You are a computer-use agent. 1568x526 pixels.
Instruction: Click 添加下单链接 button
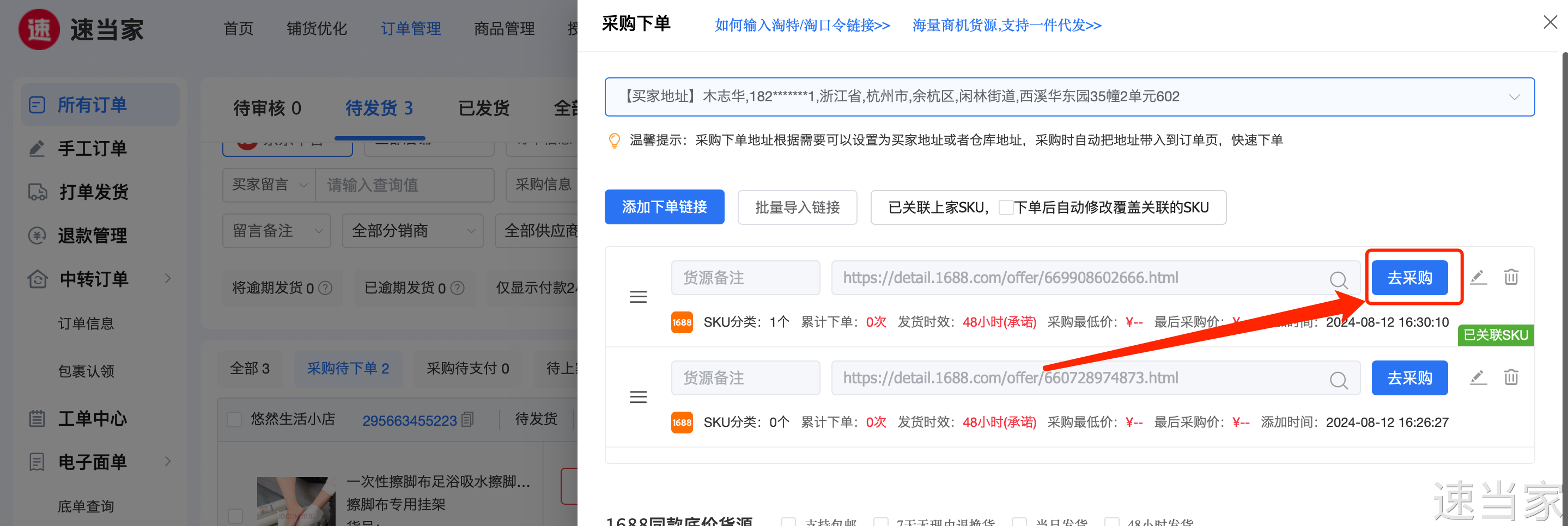point(664,207)
